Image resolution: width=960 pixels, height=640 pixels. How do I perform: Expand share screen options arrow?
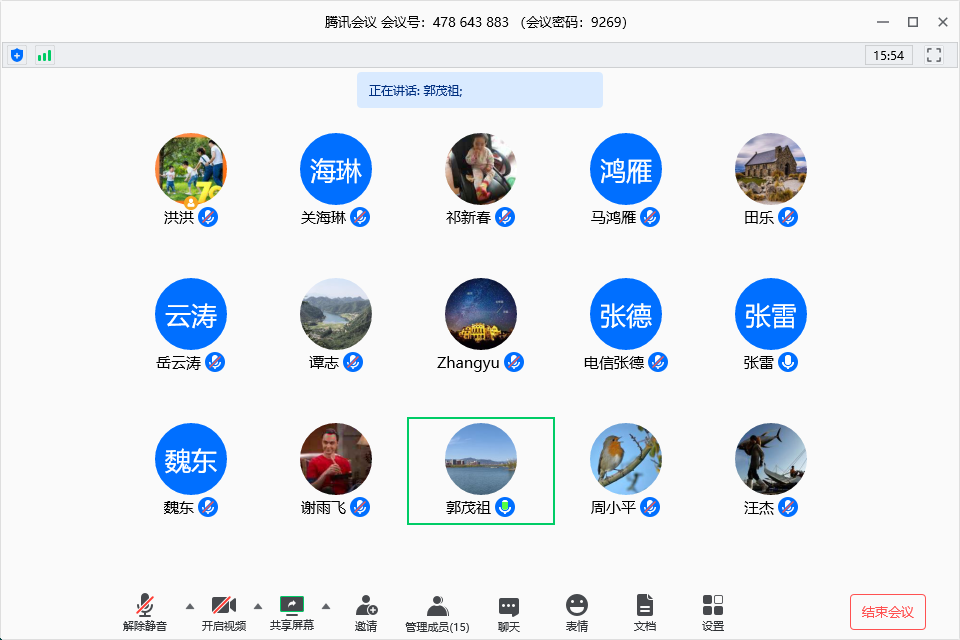pyautogui.click(x=326, y=606)
